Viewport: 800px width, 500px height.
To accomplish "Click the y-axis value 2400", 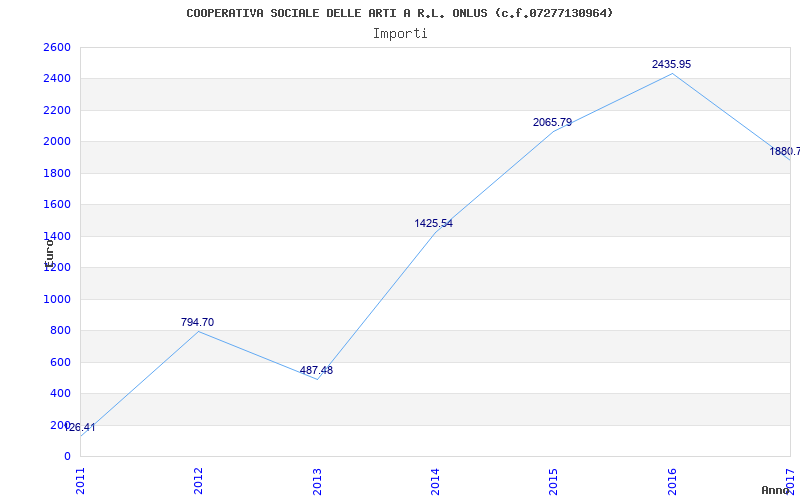I will [x=58, y=79].
